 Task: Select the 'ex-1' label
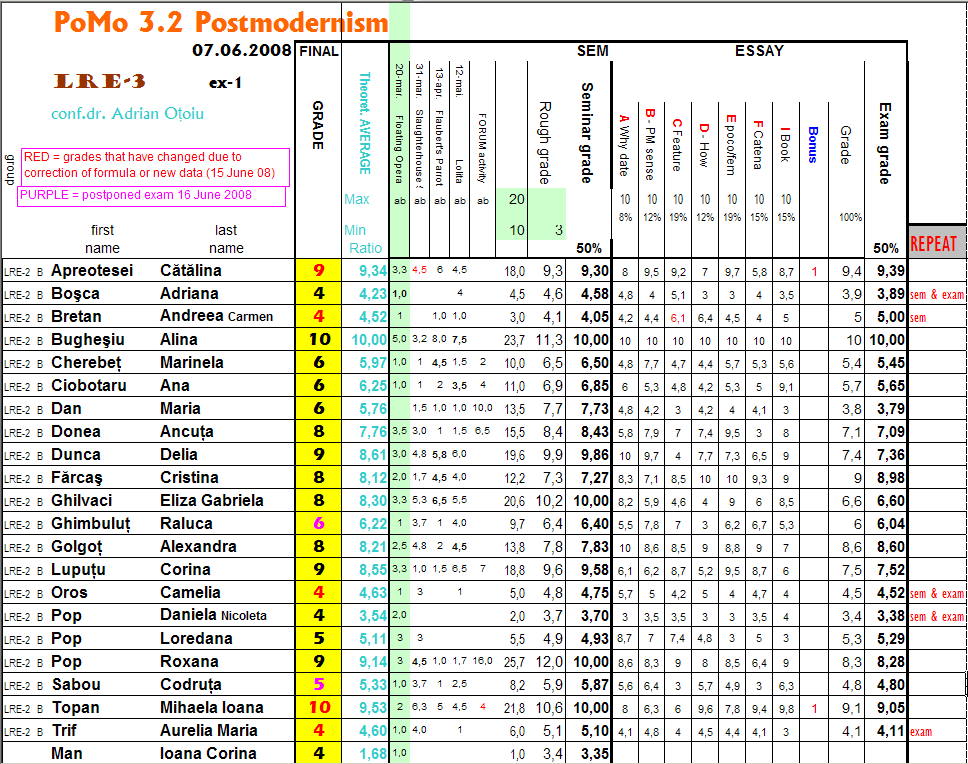225,83
